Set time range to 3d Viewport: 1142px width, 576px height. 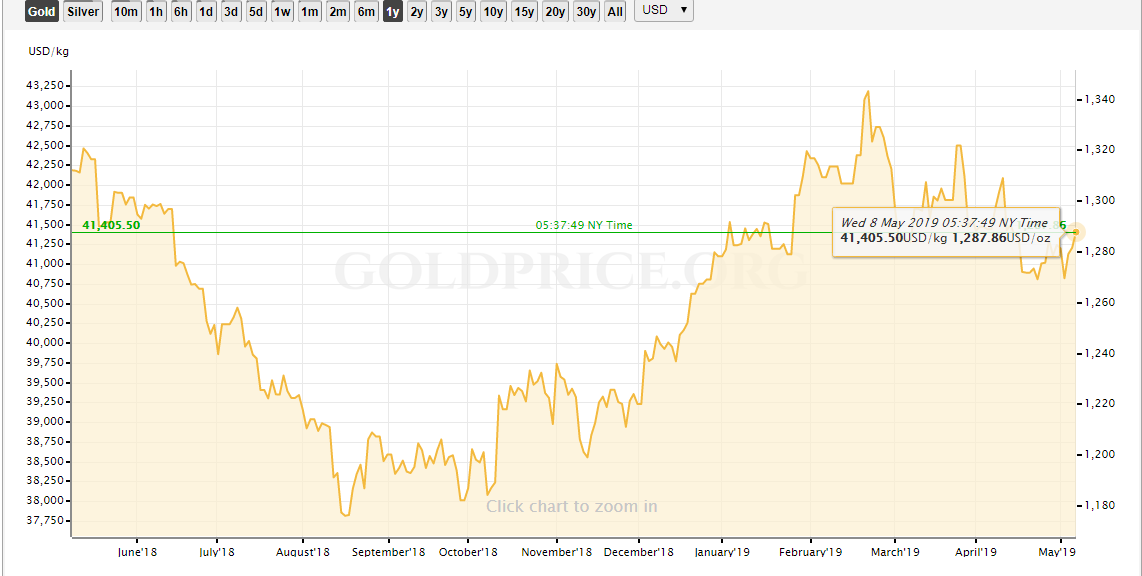point(231,12)
